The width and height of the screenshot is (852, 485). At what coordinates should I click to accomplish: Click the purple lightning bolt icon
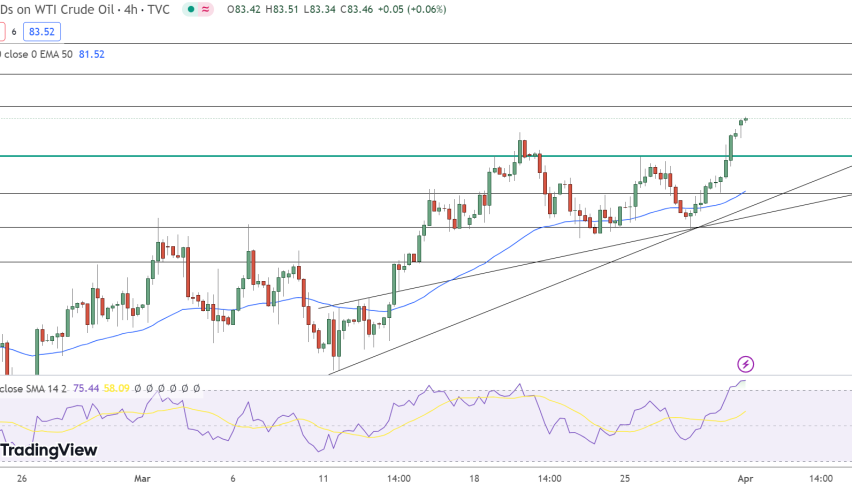pos(746,364)
